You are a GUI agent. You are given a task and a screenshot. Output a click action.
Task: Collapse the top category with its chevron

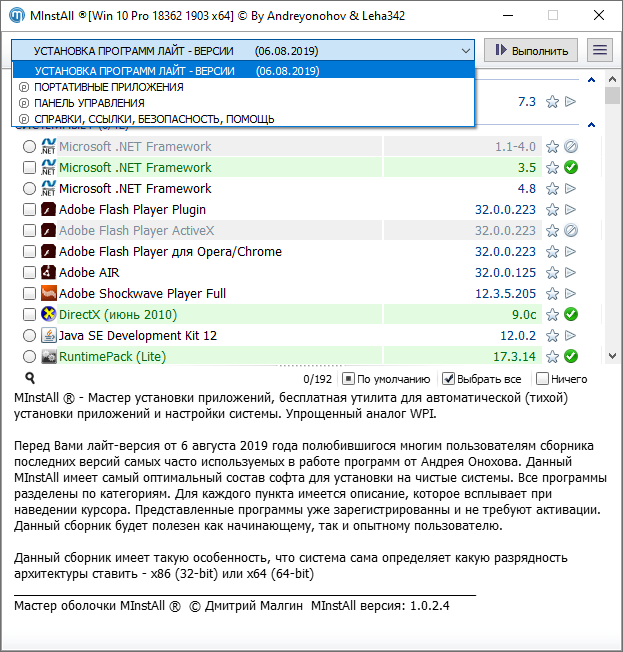click(591, 80)
